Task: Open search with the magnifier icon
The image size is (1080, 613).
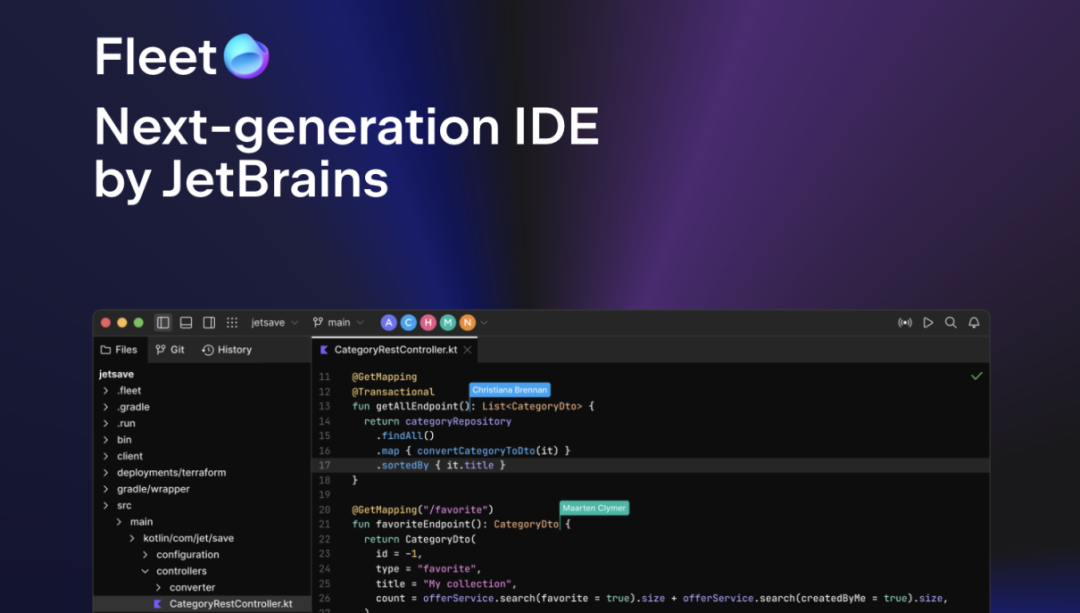Action: pos(951,322)
